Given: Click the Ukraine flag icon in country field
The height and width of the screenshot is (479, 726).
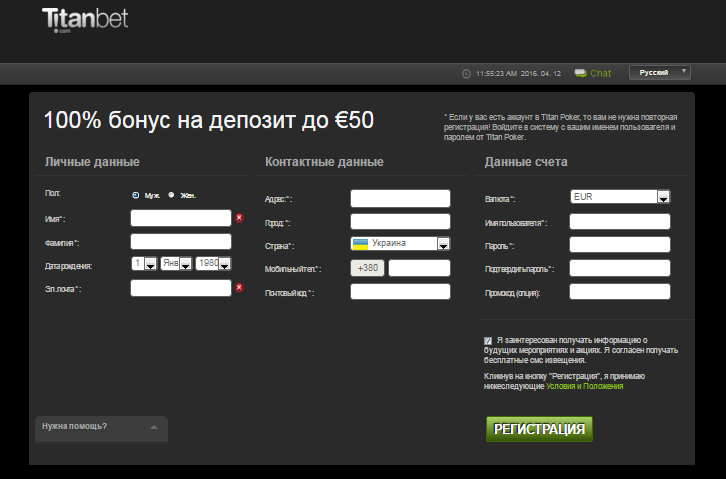Looking at the screenshot, I should tap(360, 243).
